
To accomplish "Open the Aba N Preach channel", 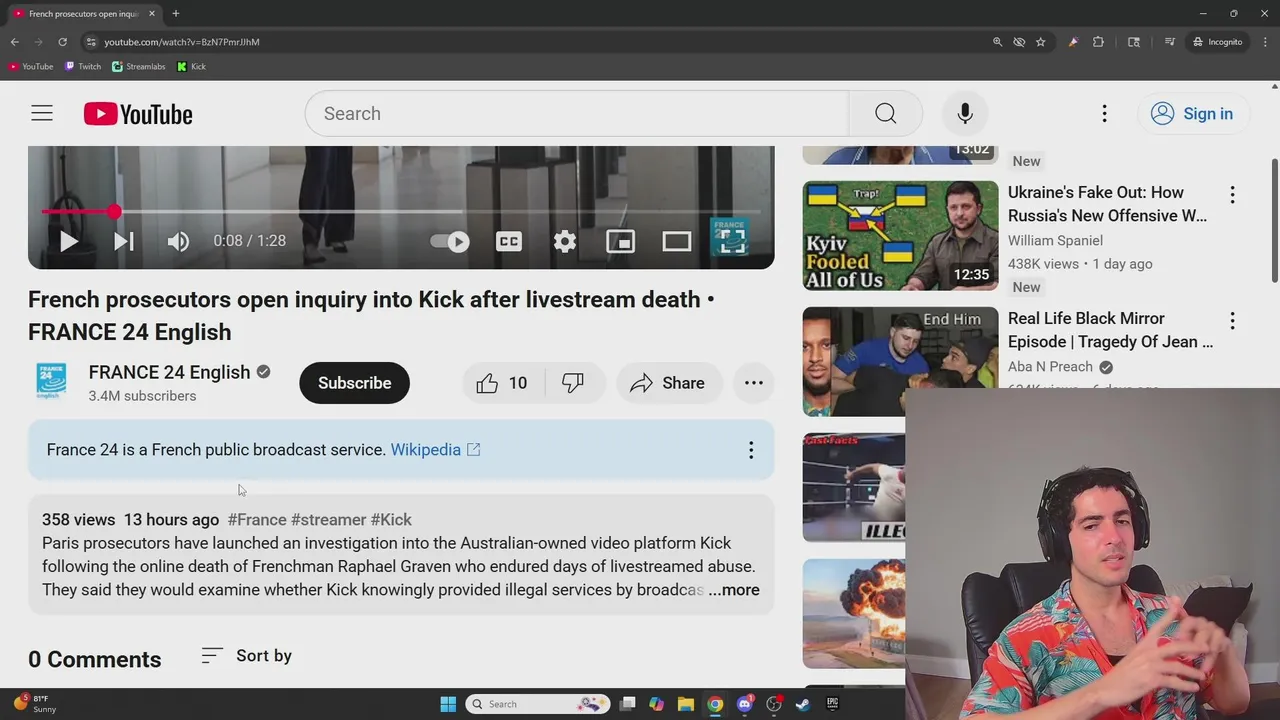I will (x=1050, y=367).
